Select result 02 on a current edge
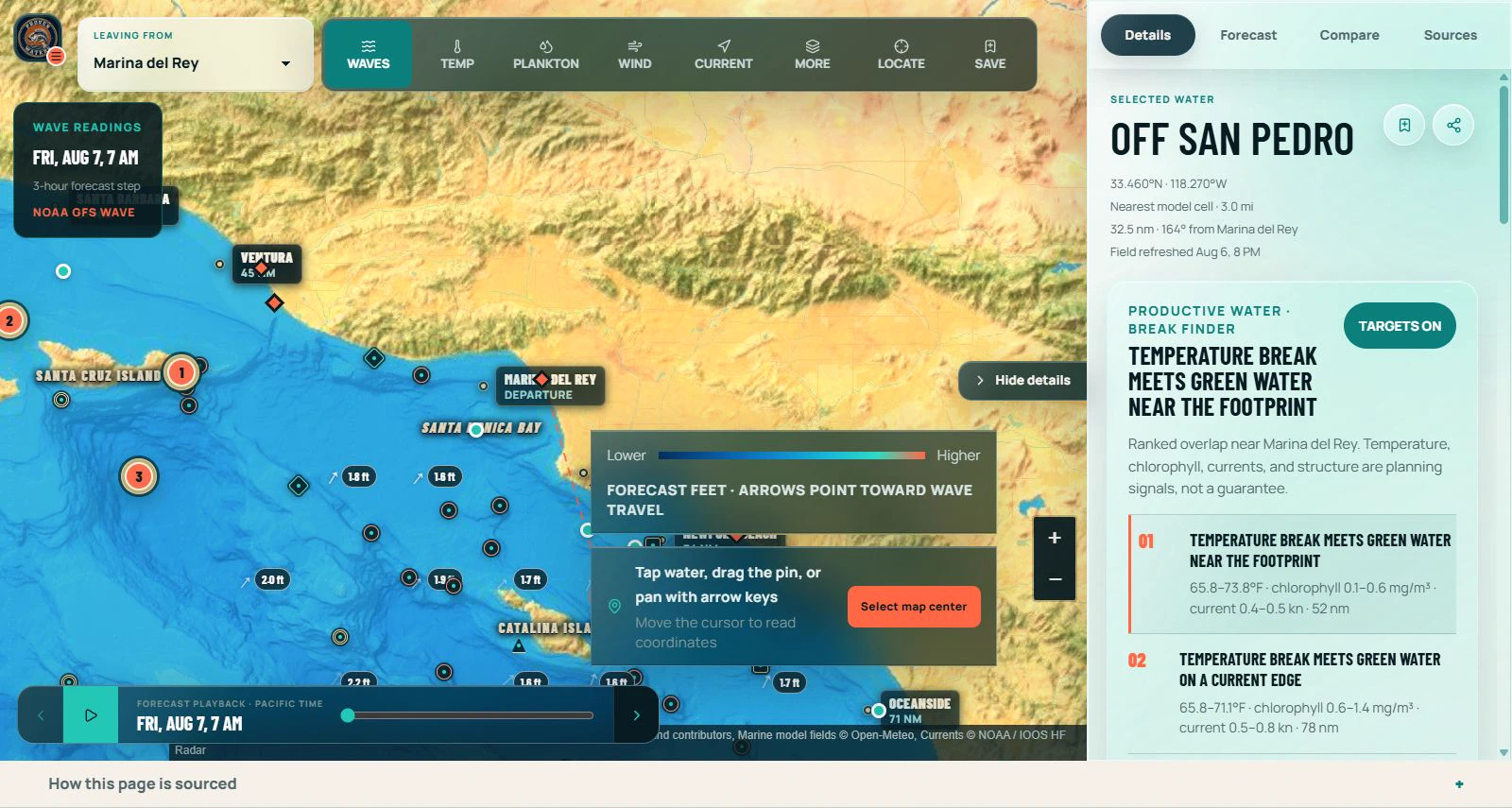Screen dimensions: 1512x808 tap(1293, 694)
